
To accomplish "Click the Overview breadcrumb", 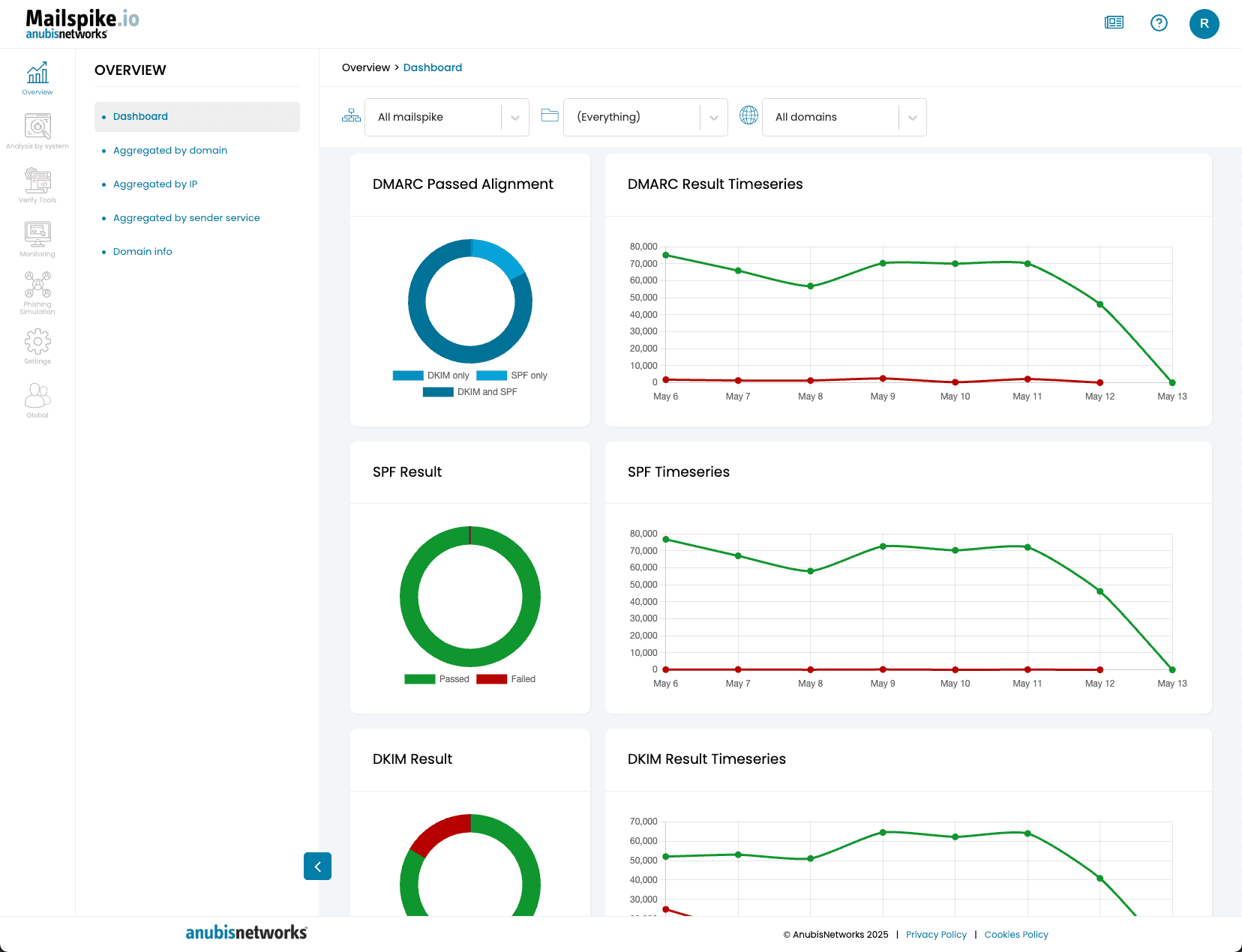I will (366, 67).
